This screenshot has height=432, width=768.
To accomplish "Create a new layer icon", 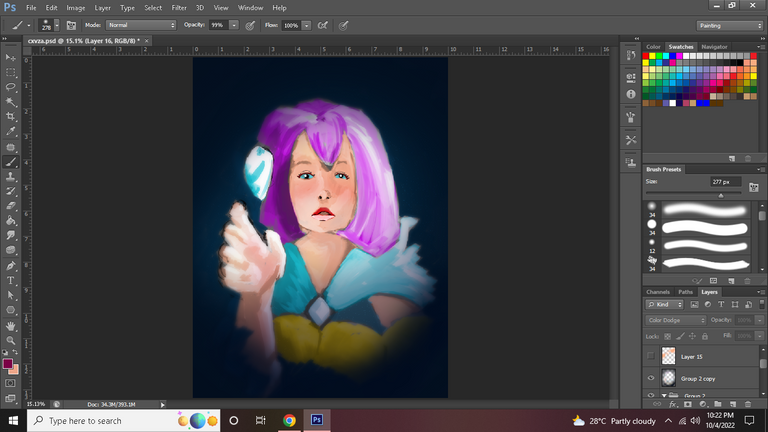I will coord(733,404).
